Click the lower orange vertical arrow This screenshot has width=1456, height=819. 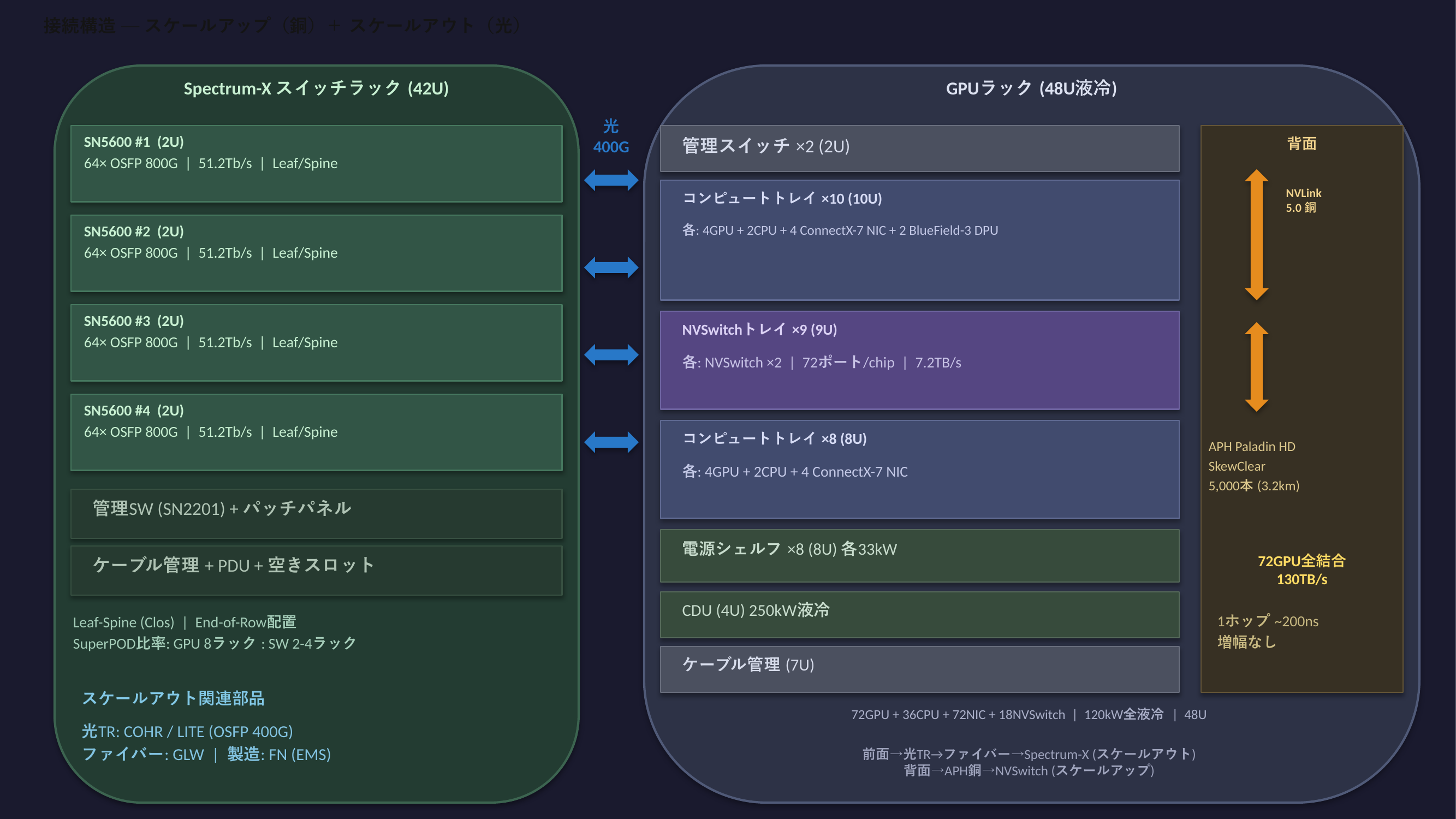pos(1257,367)
